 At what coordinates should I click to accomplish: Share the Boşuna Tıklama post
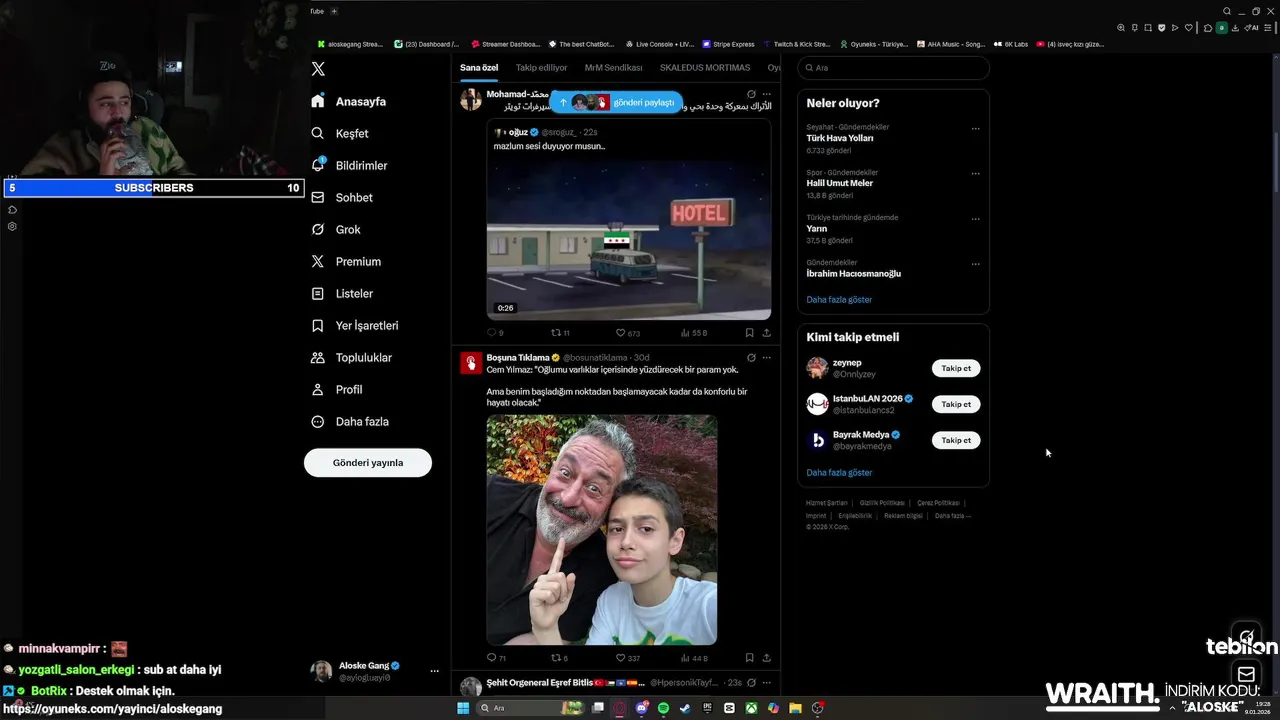click(x=767, y=658)
